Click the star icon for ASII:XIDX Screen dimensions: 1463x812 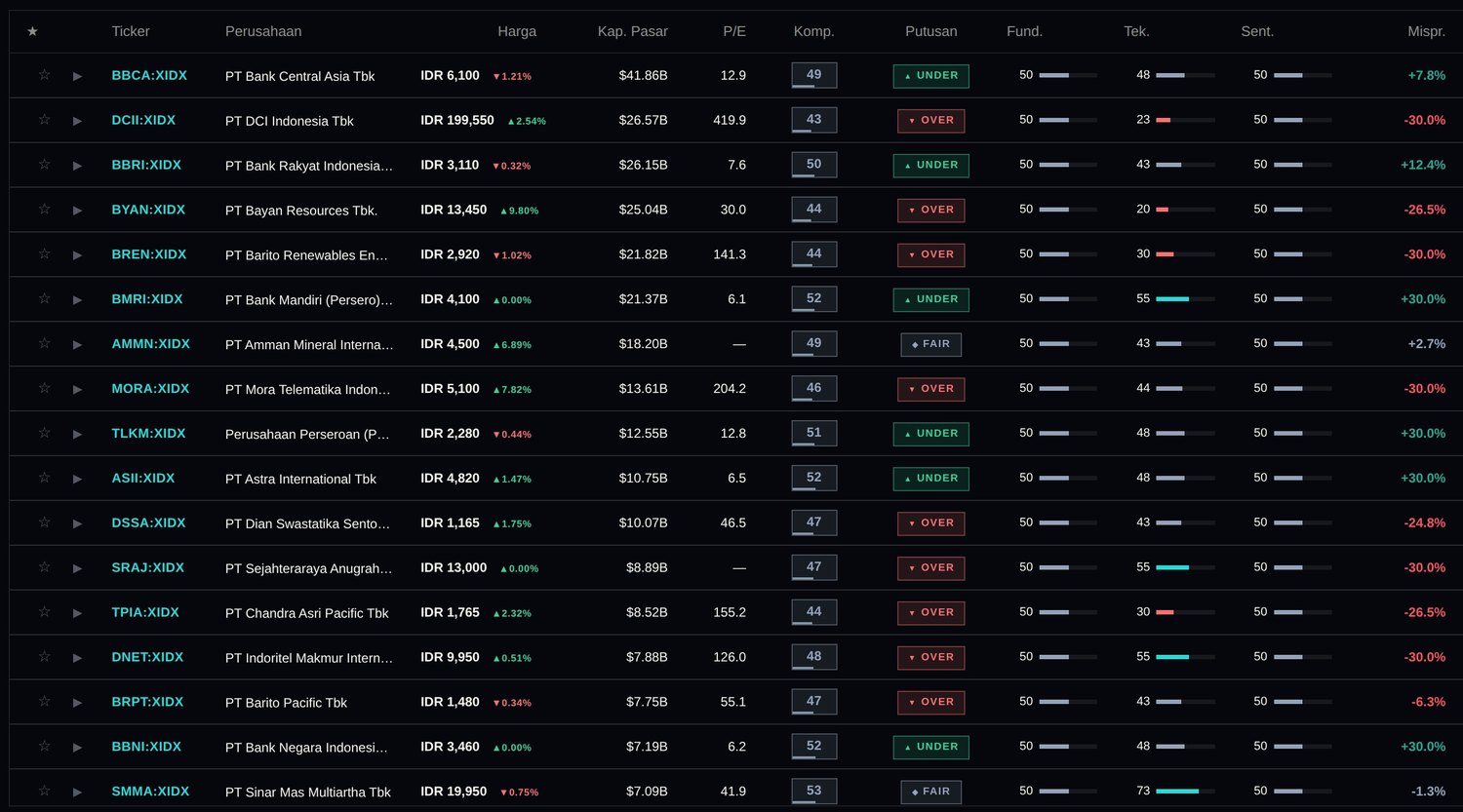pyautogui.click(x=44, y=479)
